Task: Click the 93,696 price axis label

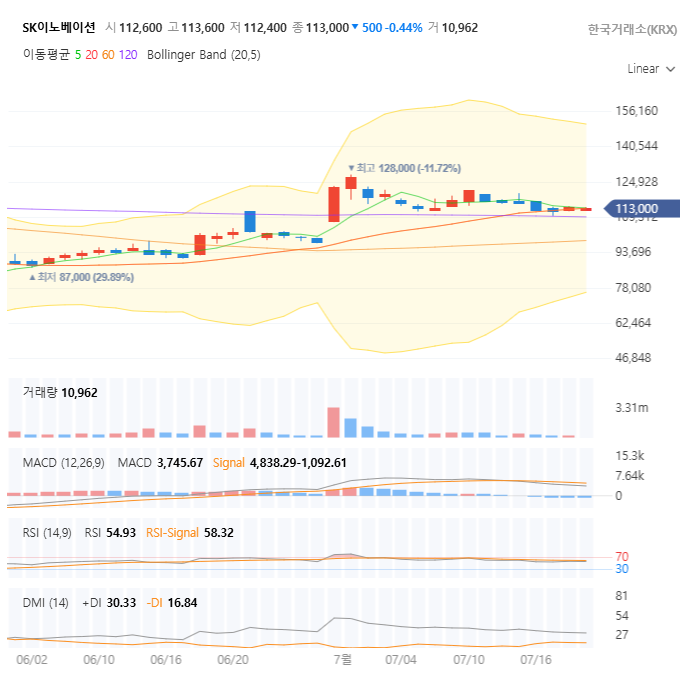Action: 633,252
